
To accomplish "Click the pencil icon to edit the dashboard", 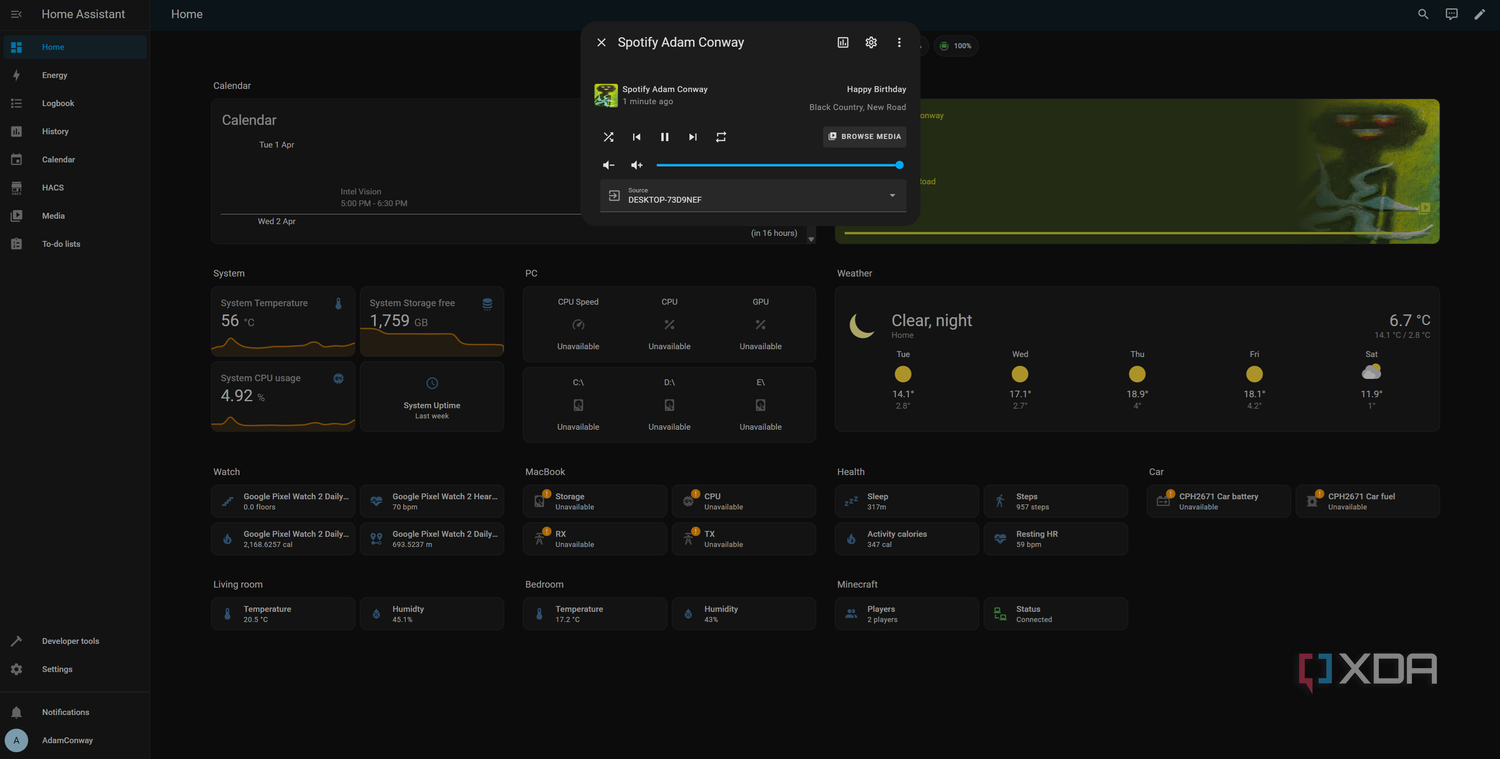I will click(1480, 14).
